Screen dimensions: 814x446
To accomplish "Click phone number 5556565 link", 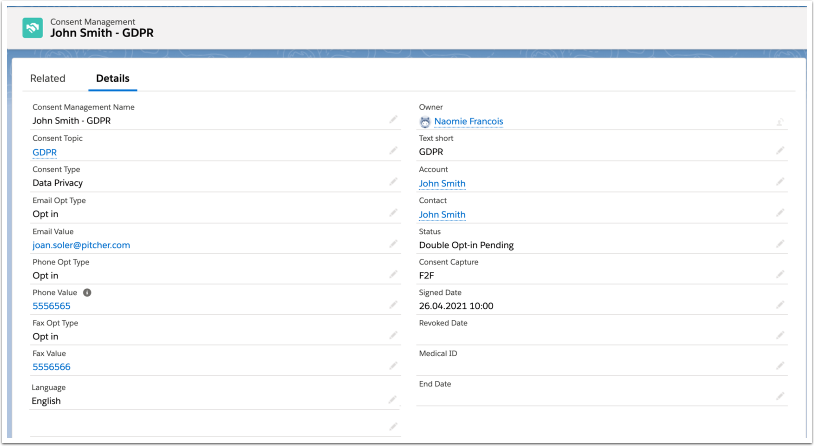I will 51,306.
